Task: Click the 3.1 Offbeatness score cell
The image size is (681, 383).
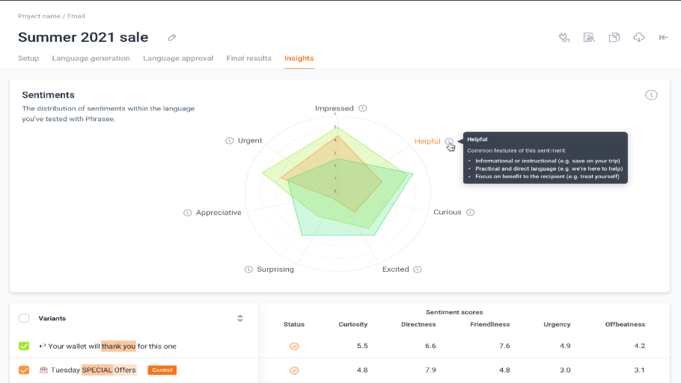Action: [x=639, y=370]
